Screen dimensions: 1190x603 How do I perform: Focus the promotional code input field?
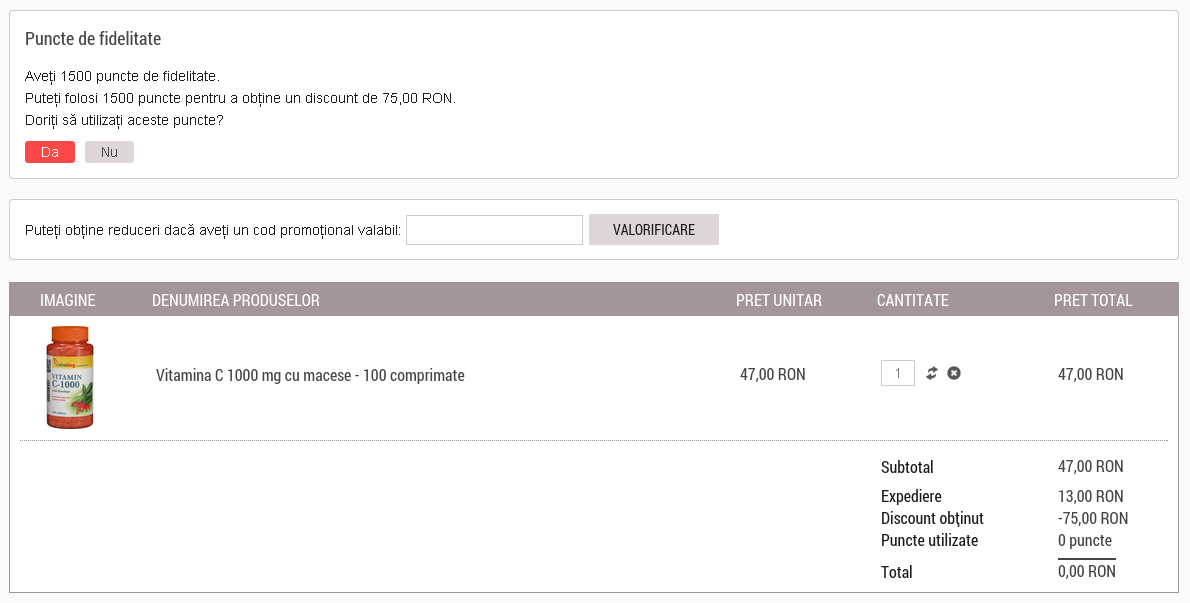coord(494,230)
